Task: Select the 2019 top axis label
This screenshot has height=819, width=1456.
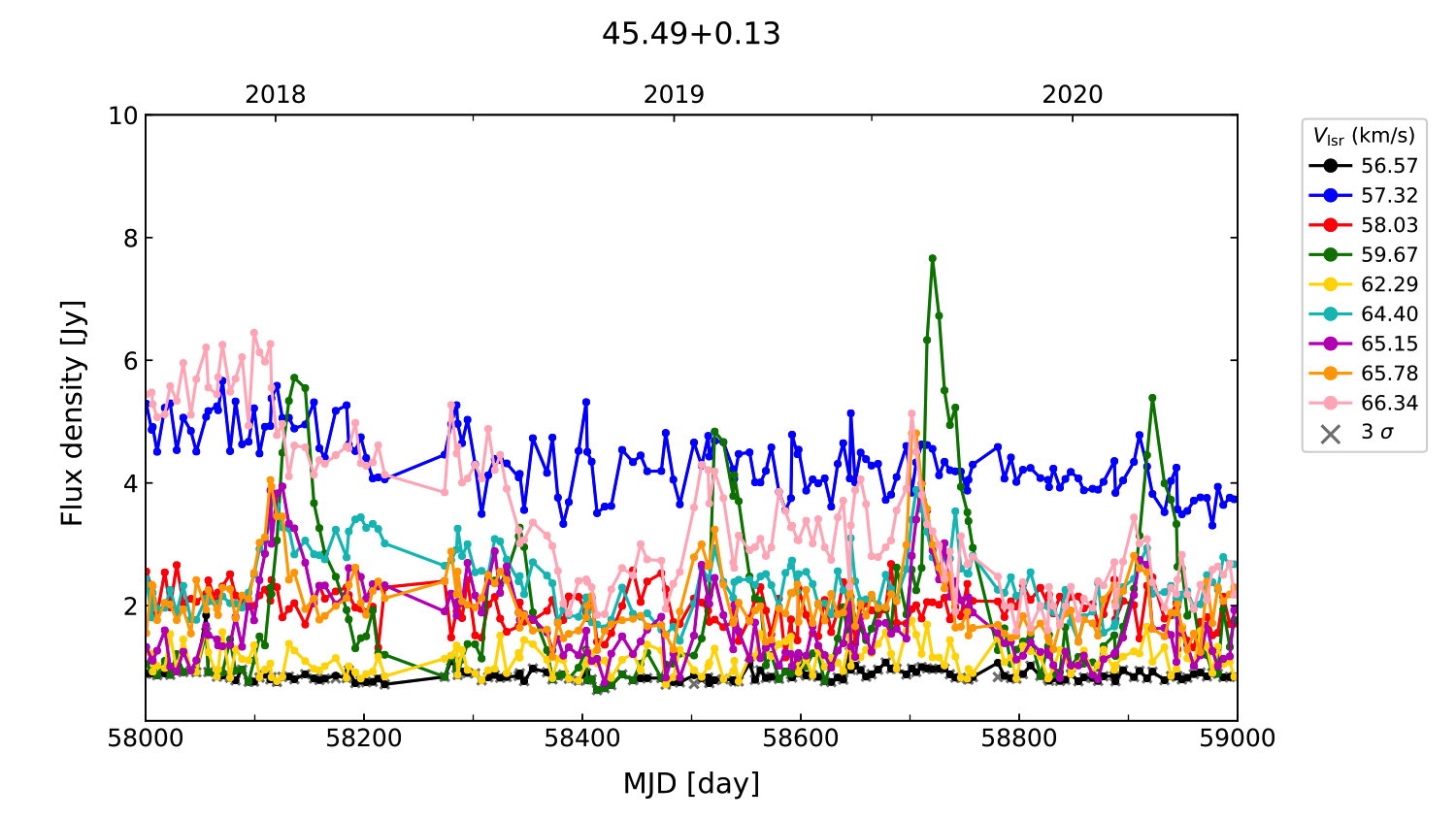Action: (674, 94)
